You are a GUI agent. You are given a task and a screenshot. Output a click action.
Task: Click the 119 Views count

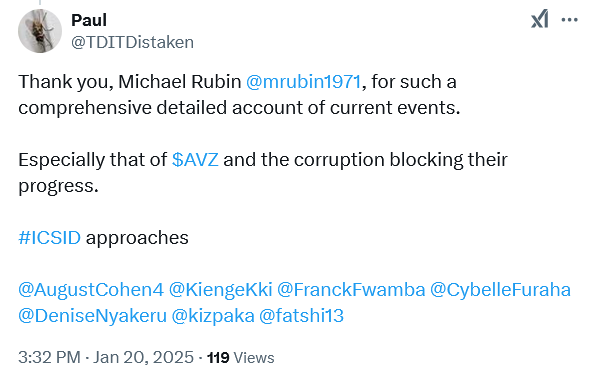click(x=241, y=358)
